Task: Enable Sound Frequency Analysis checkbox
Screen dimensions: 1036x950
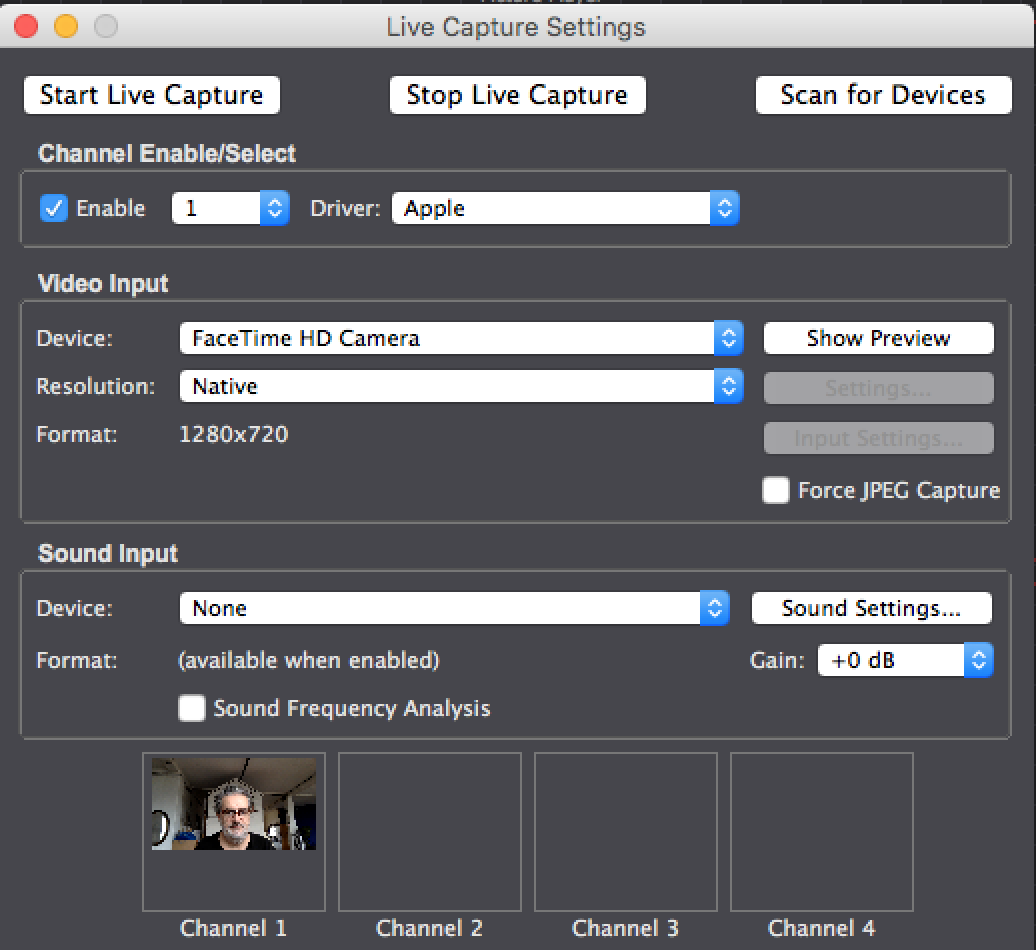Action: point(192,708)
